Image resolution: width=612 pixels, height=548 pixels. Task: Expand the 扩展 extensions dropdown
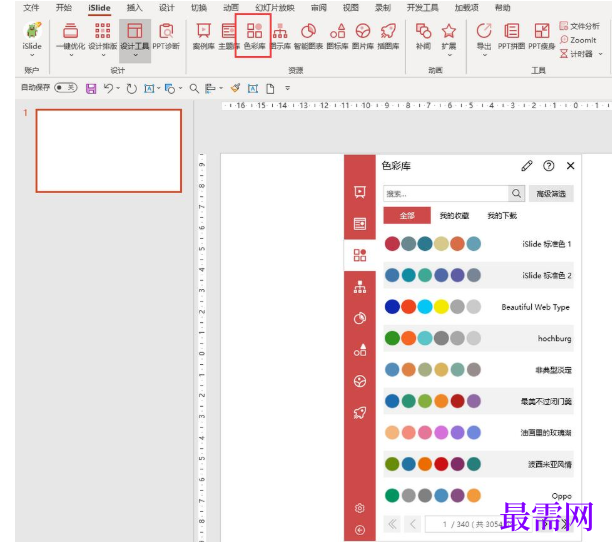[449, 55]
